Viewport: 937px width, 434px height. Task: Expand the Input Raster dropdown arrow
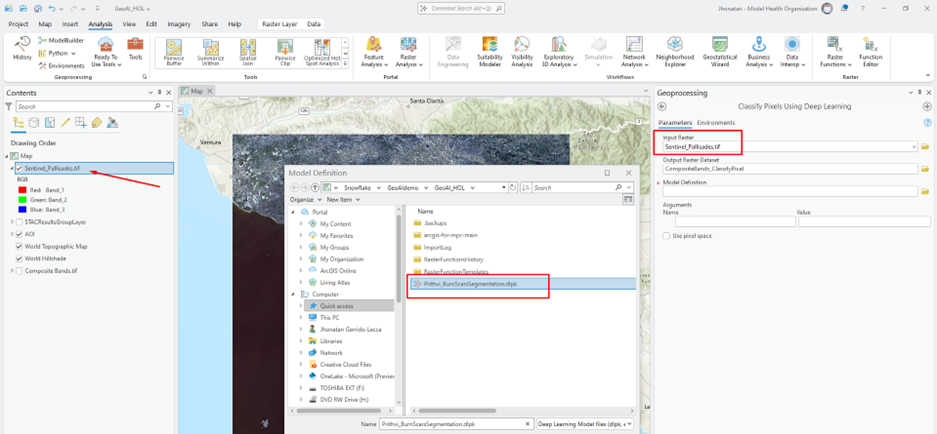point(914,146)
